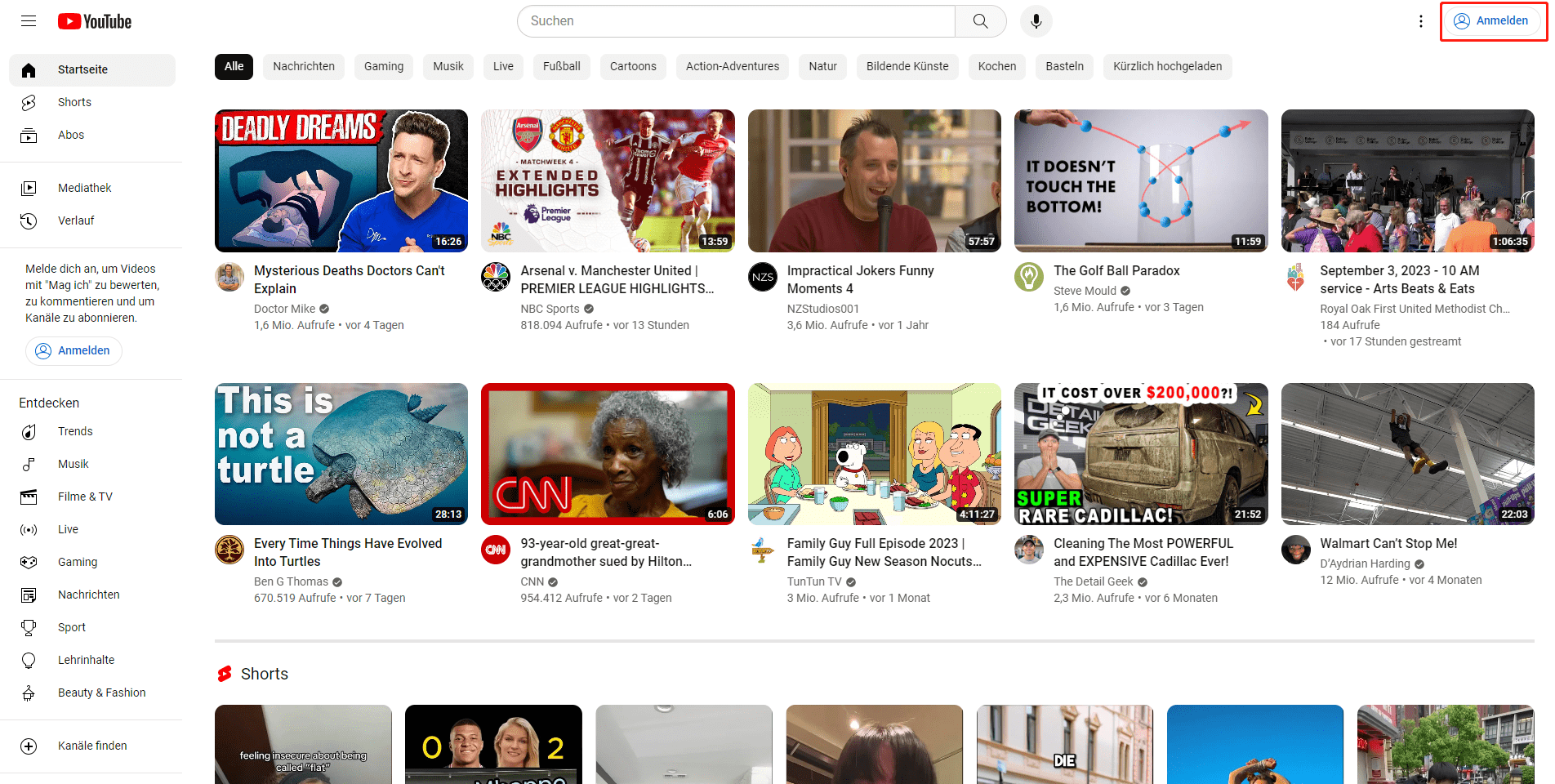Open Mysterious Deaths Doctors Can't Explain title
1555x784 pixels.
[350, 279]
